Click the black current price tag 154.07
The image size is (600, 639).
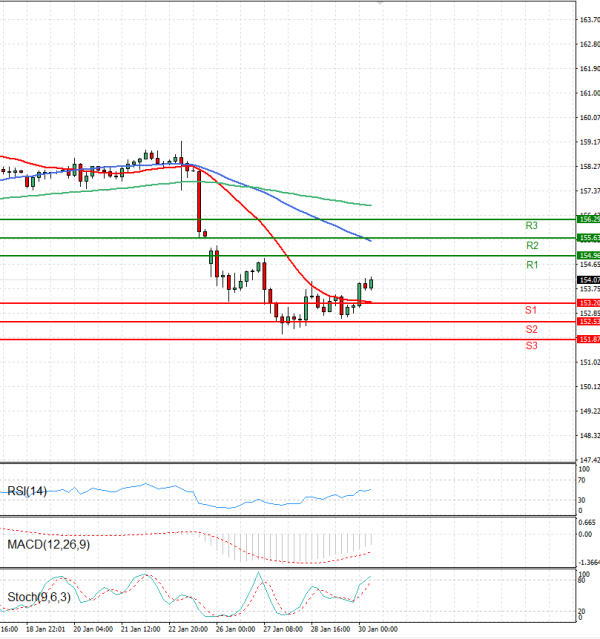588,280
